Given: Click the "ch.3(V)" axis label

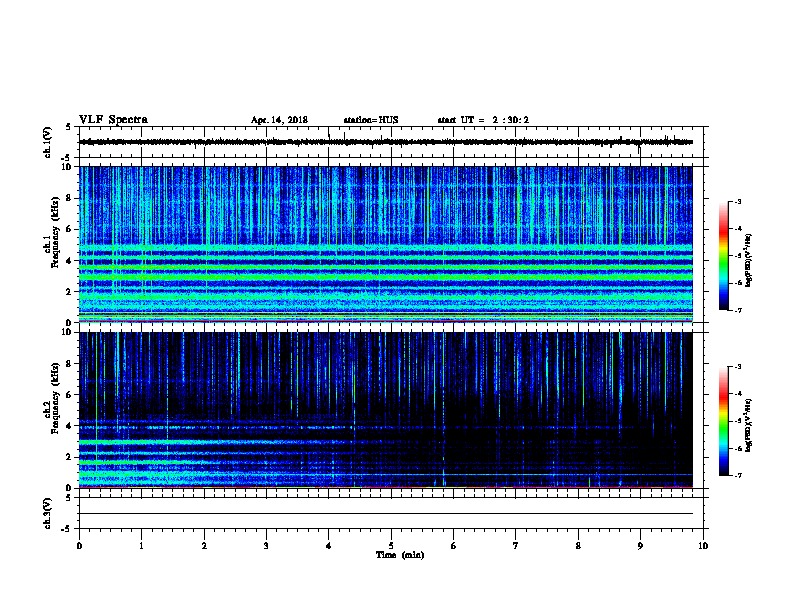Looking at the screenshot, I should (x=47, y=513).
